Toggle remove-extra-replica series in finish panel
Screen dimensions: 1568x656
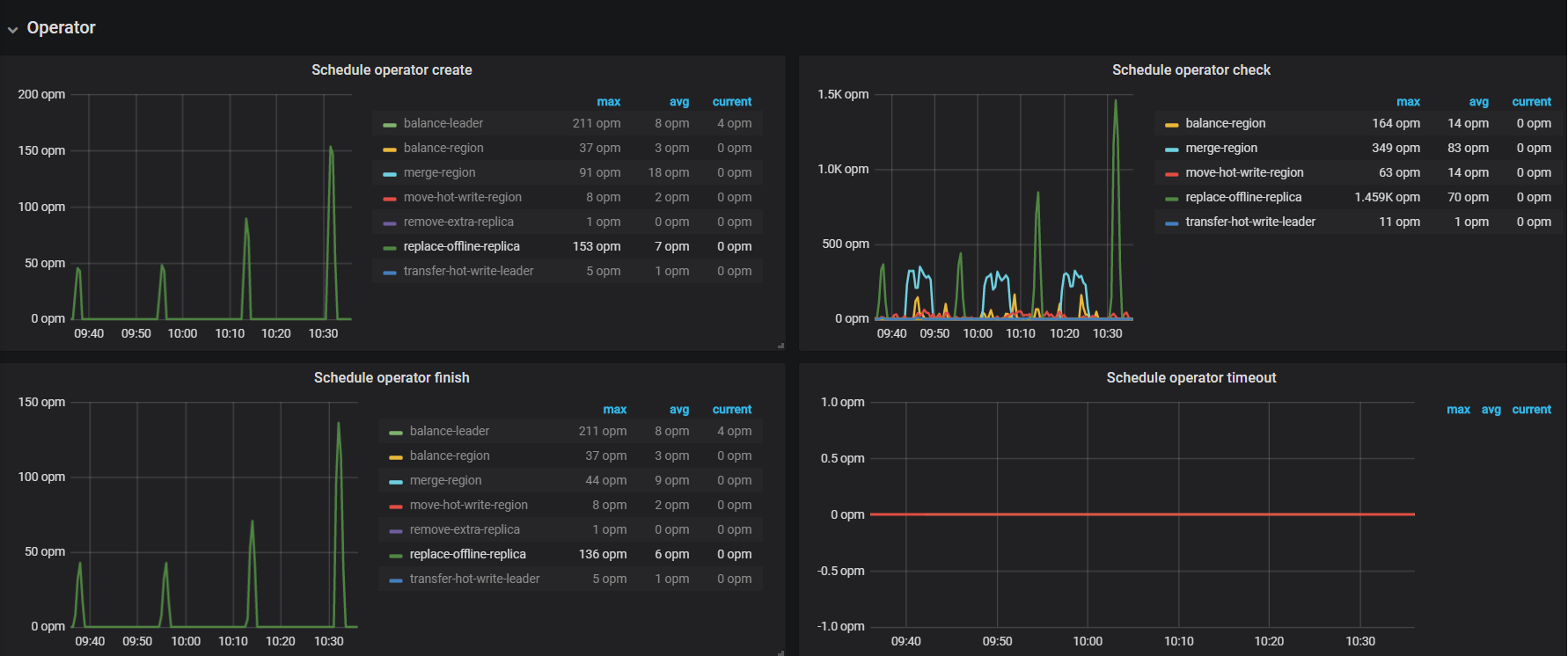coord(465,529)
